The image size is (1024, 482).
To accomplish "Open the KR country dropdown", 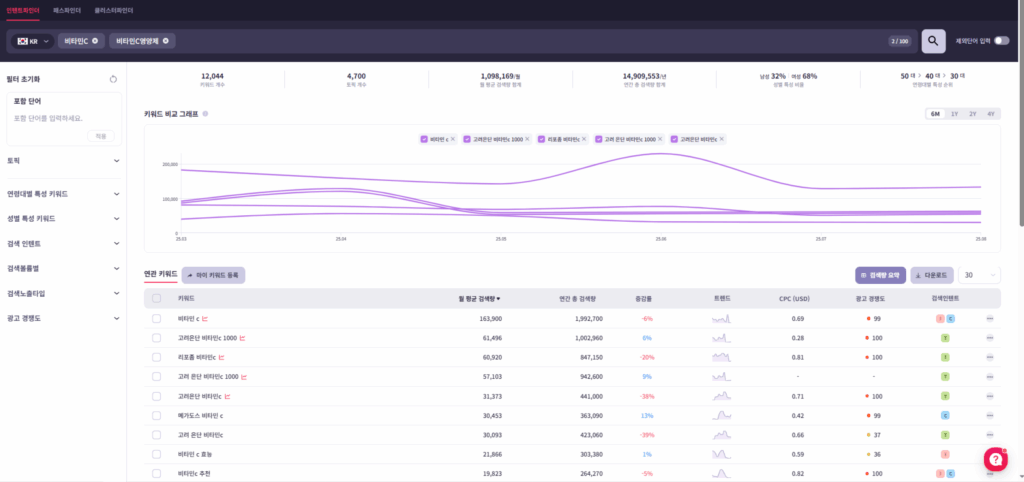I will point(32,41).
